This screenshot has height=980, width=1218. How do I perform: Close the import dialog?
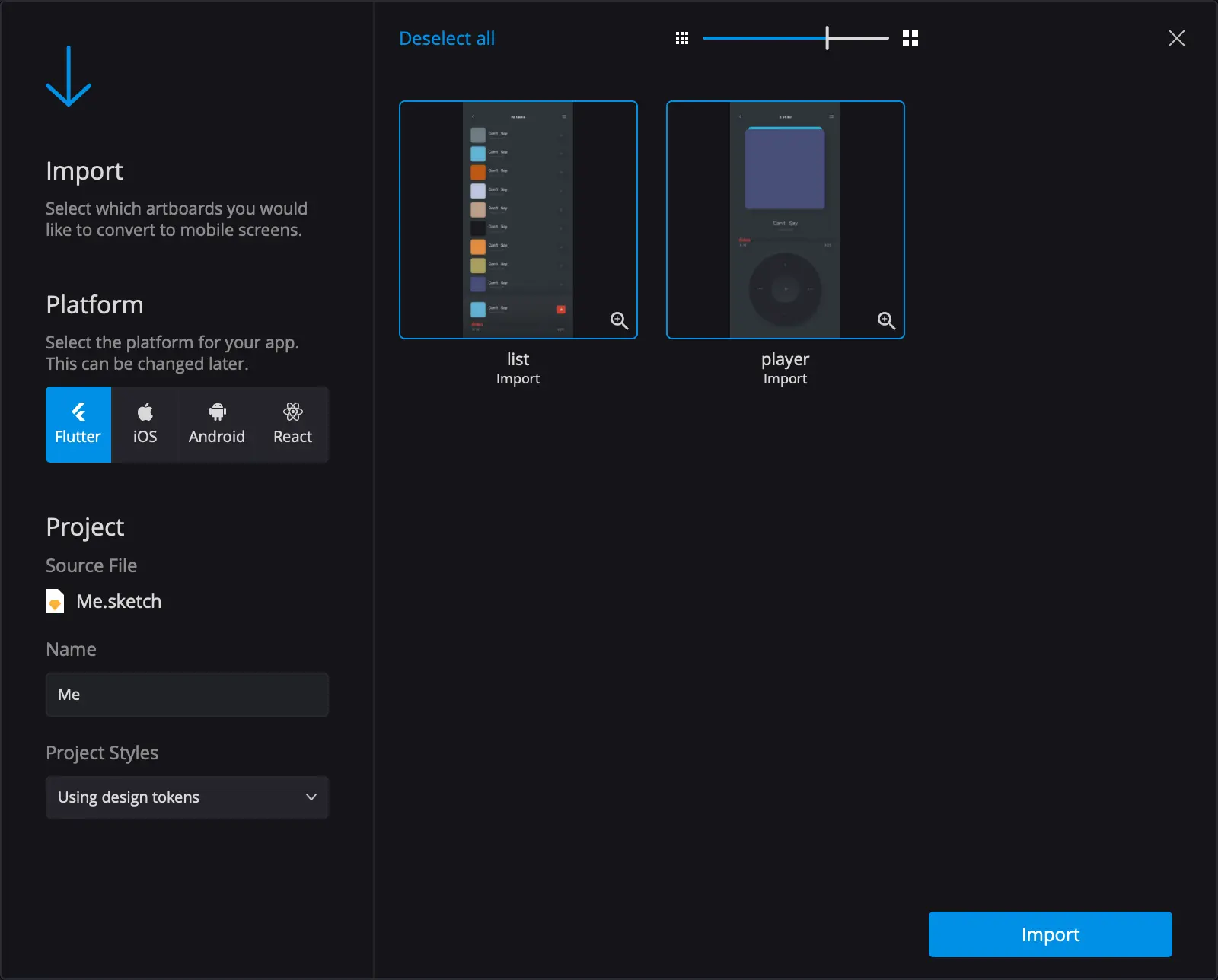(x=1177, y=38)
